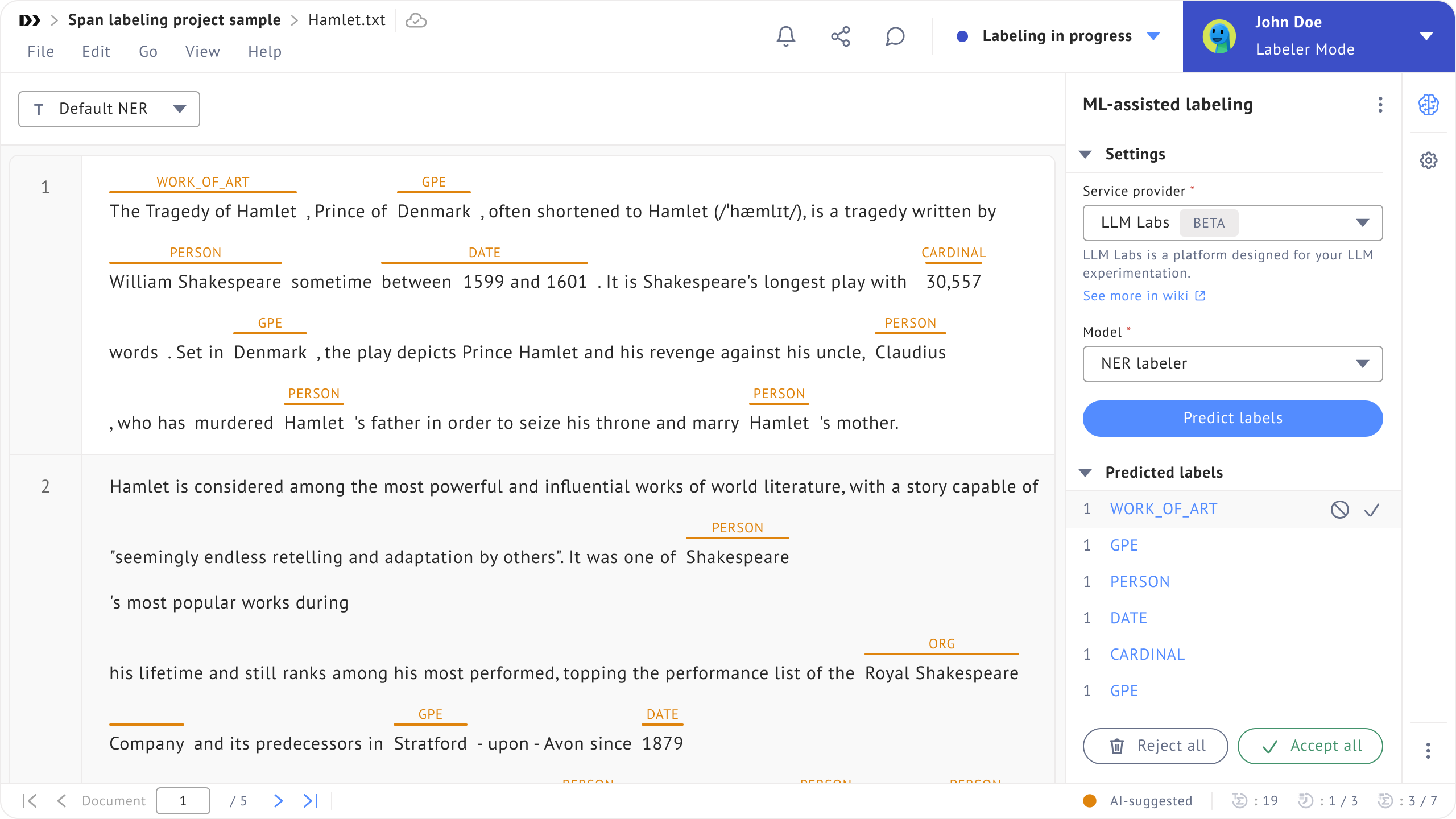Click the document page number field
Image resolution: width=1456 pixels, height=819 pixels.
tap(183, 800)
